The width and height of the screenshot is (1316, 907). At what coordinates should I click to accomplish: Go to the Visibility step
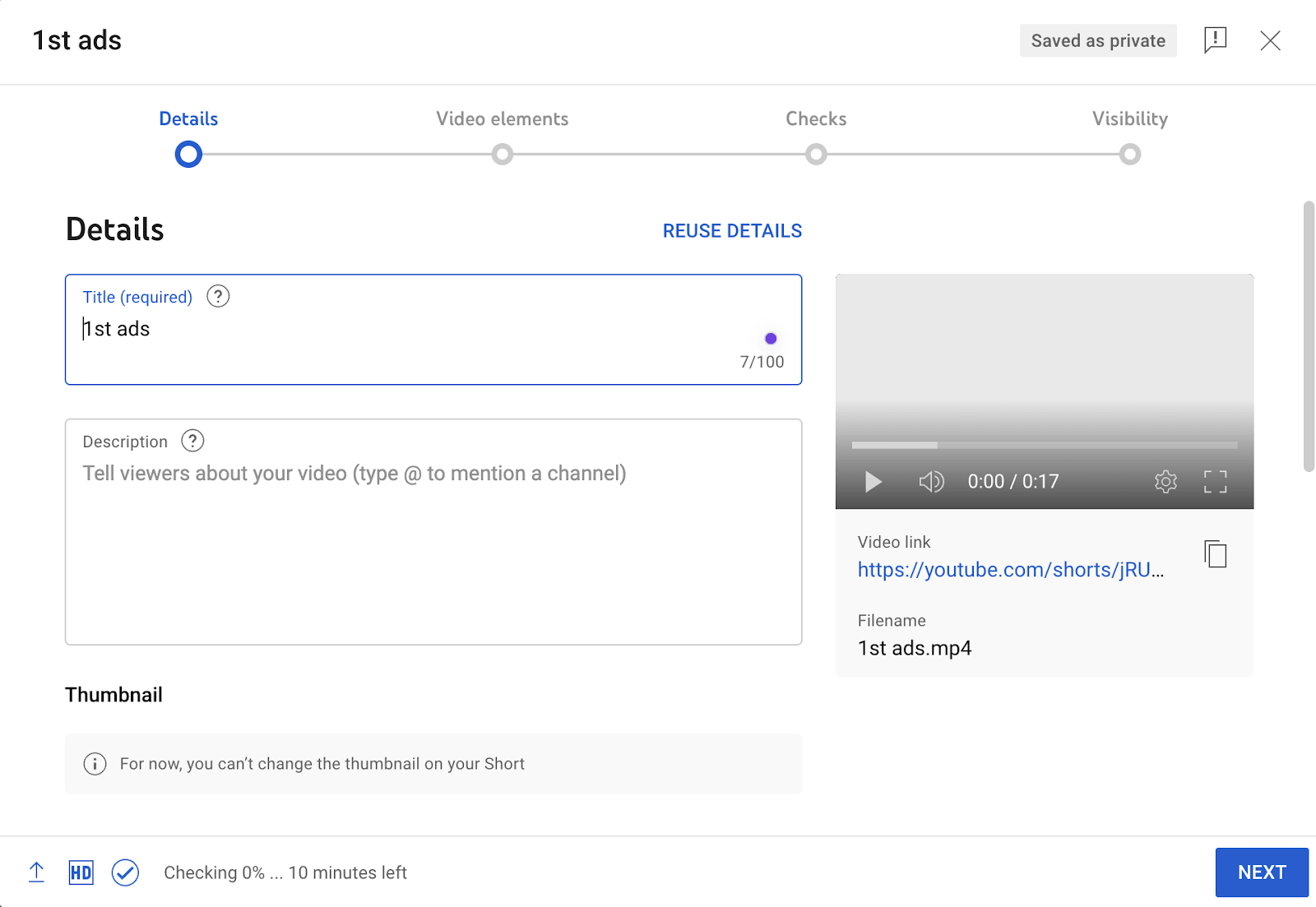click(x=1130, y=118)
